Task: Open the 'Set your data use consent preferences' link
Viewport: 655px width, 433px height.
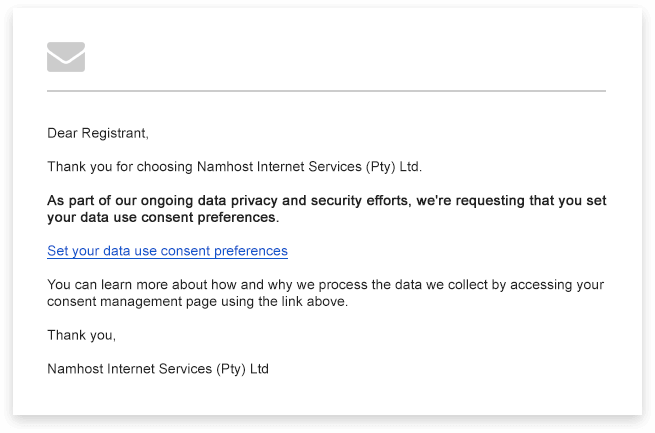Action: (168, 251)
